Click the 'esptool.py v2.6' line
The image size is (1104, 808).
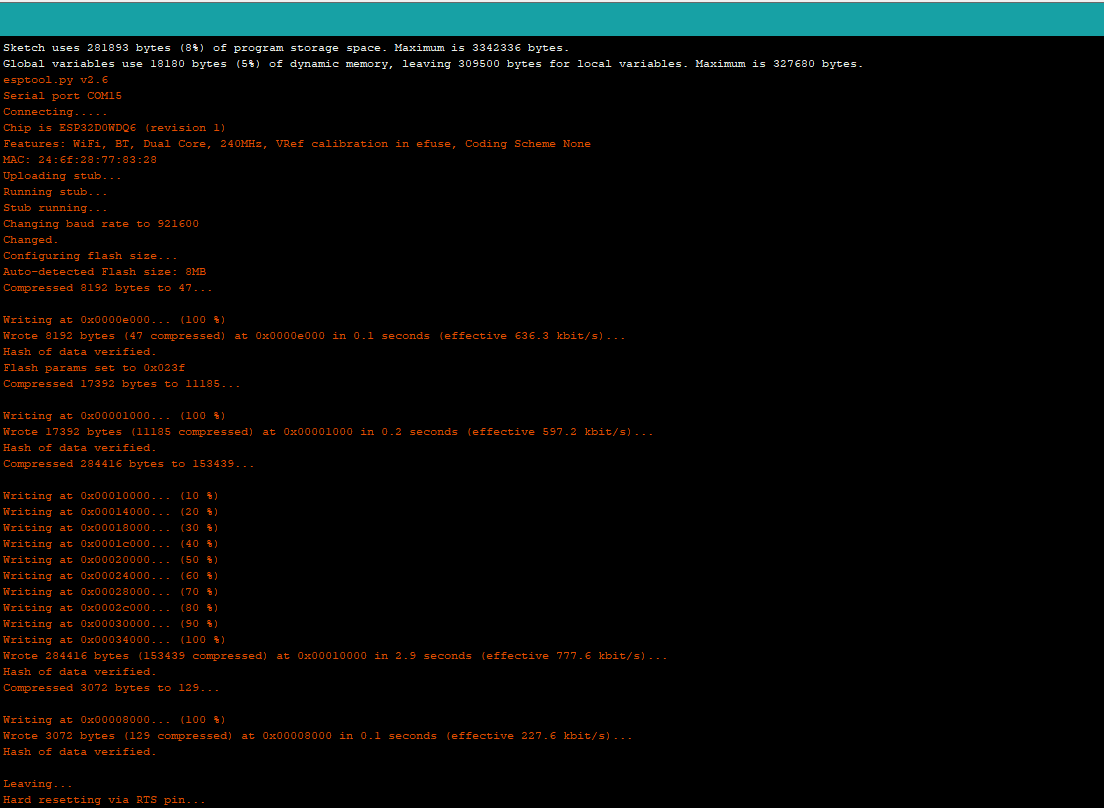[56, 80]
